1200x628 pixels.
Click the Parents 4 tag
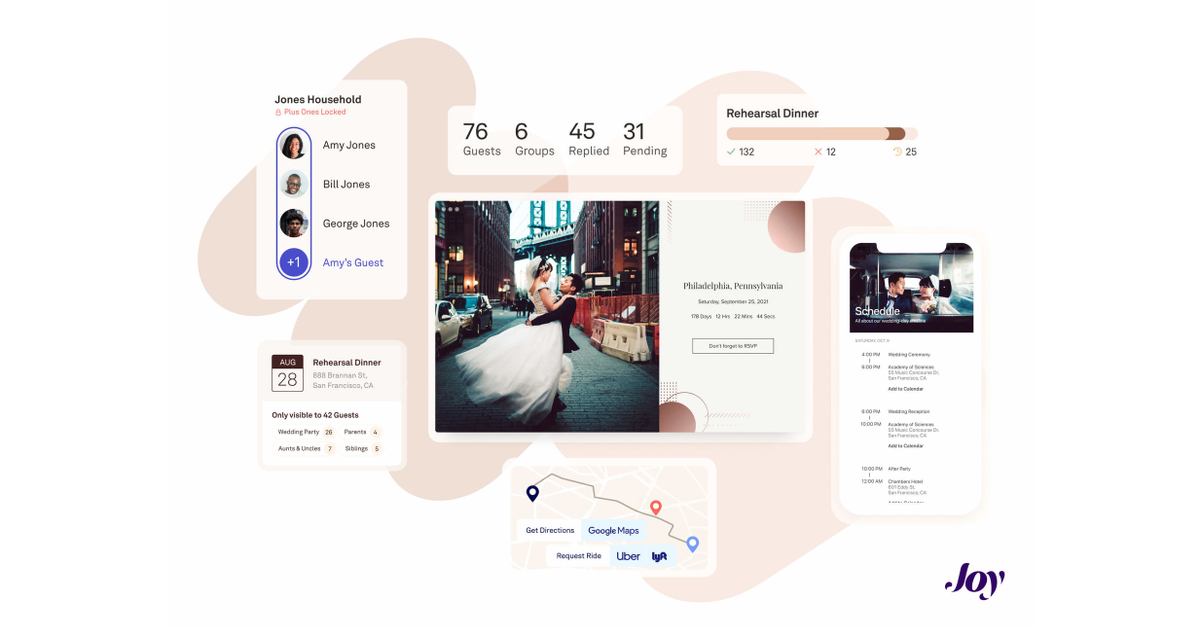click(x=362, y=432)
